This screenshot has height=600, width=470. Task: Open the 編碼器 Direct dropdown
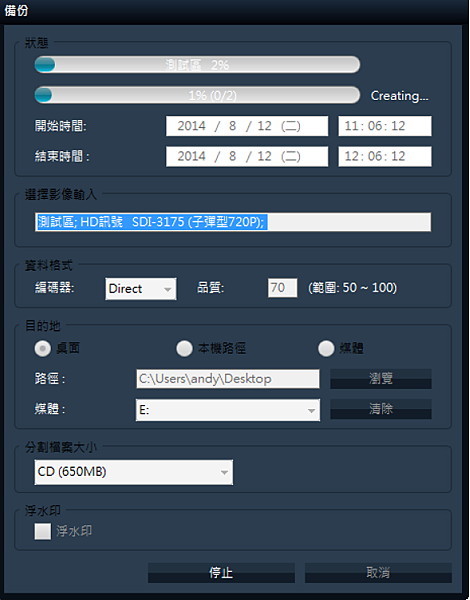click(141, 289)
